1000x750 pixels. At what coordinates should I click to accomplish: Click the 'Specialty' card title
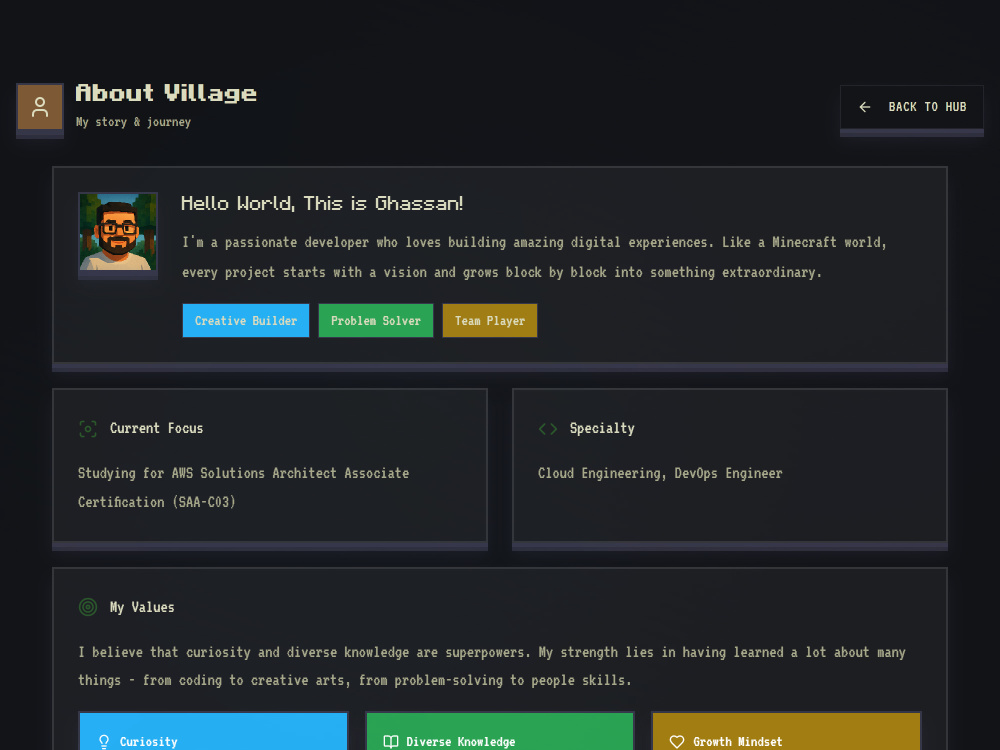[602, 429]
